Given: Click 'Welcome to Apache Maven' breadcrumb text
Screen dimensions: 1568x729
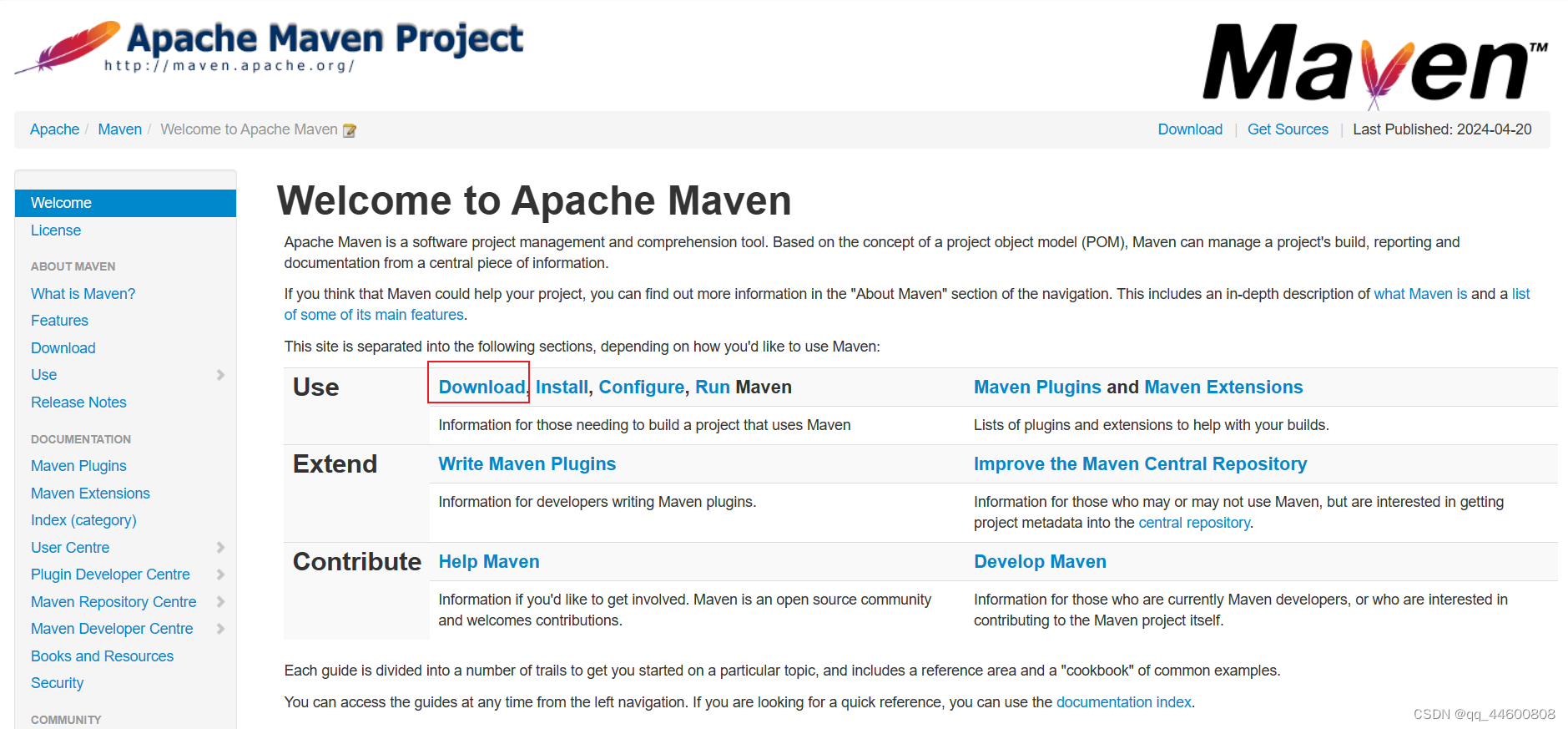Looking at the screenshot, I should [x=249, y=129].
